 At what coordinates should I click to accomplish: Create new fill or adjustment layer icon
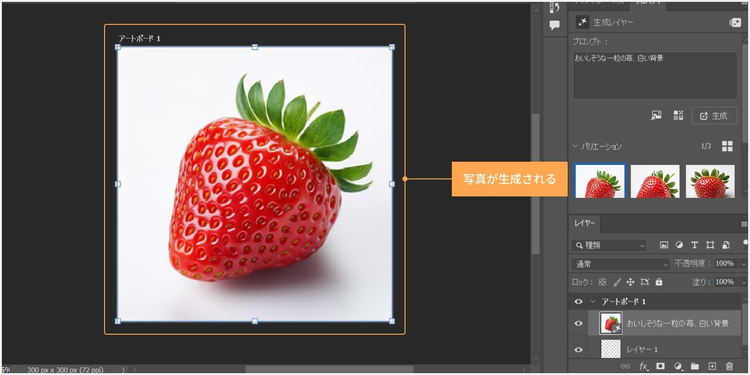click(x=678, y=366)
